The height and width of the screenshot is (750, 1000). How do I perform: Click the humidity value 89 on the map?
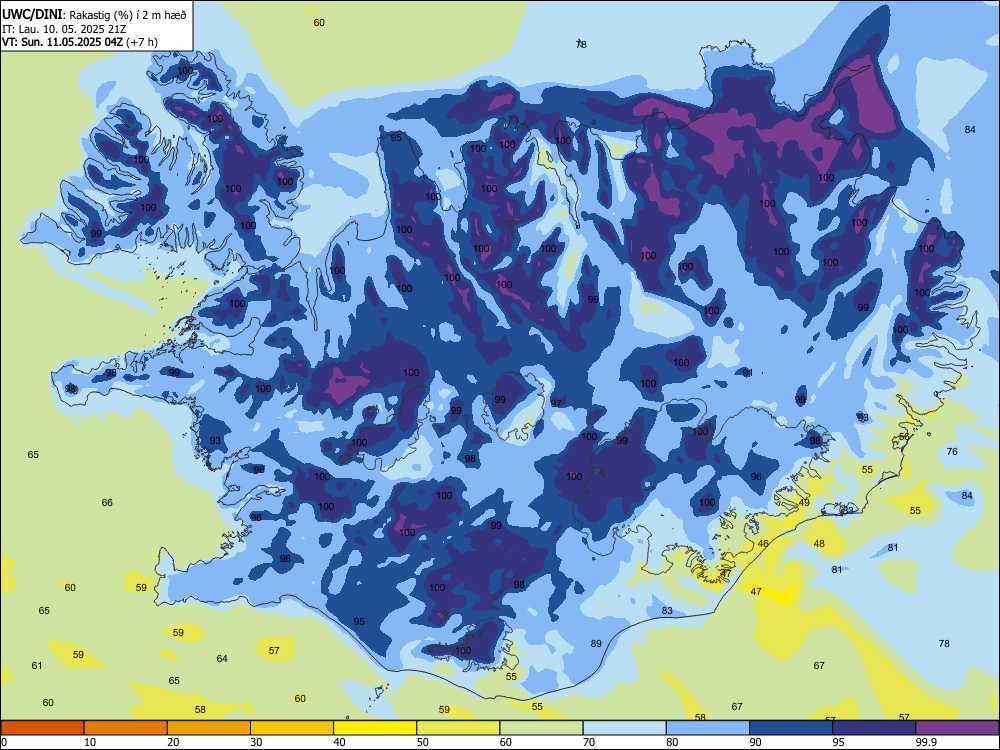[x=596, y=643]
